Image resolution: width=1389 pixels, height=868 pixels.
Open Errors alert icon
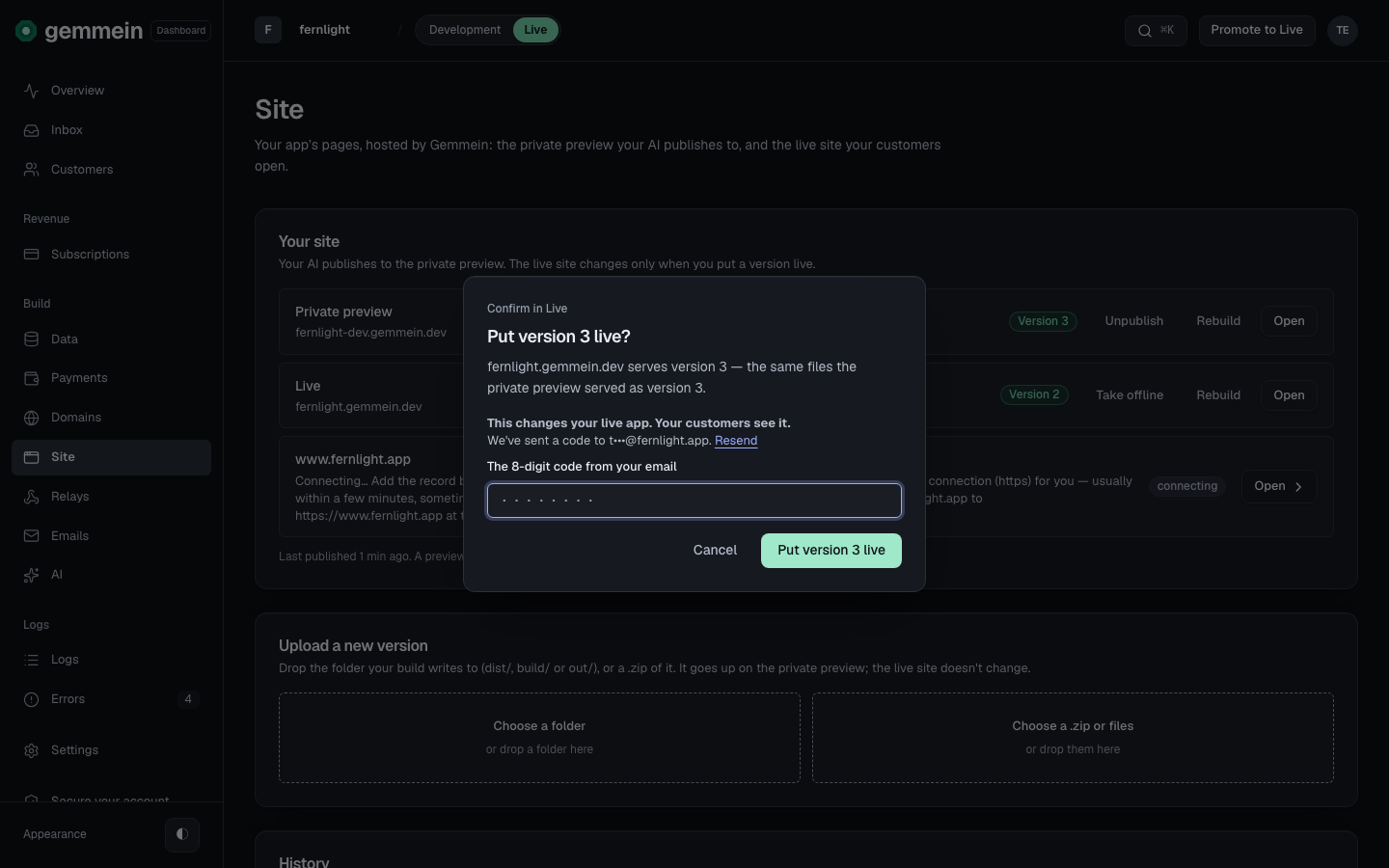point(32,699)
